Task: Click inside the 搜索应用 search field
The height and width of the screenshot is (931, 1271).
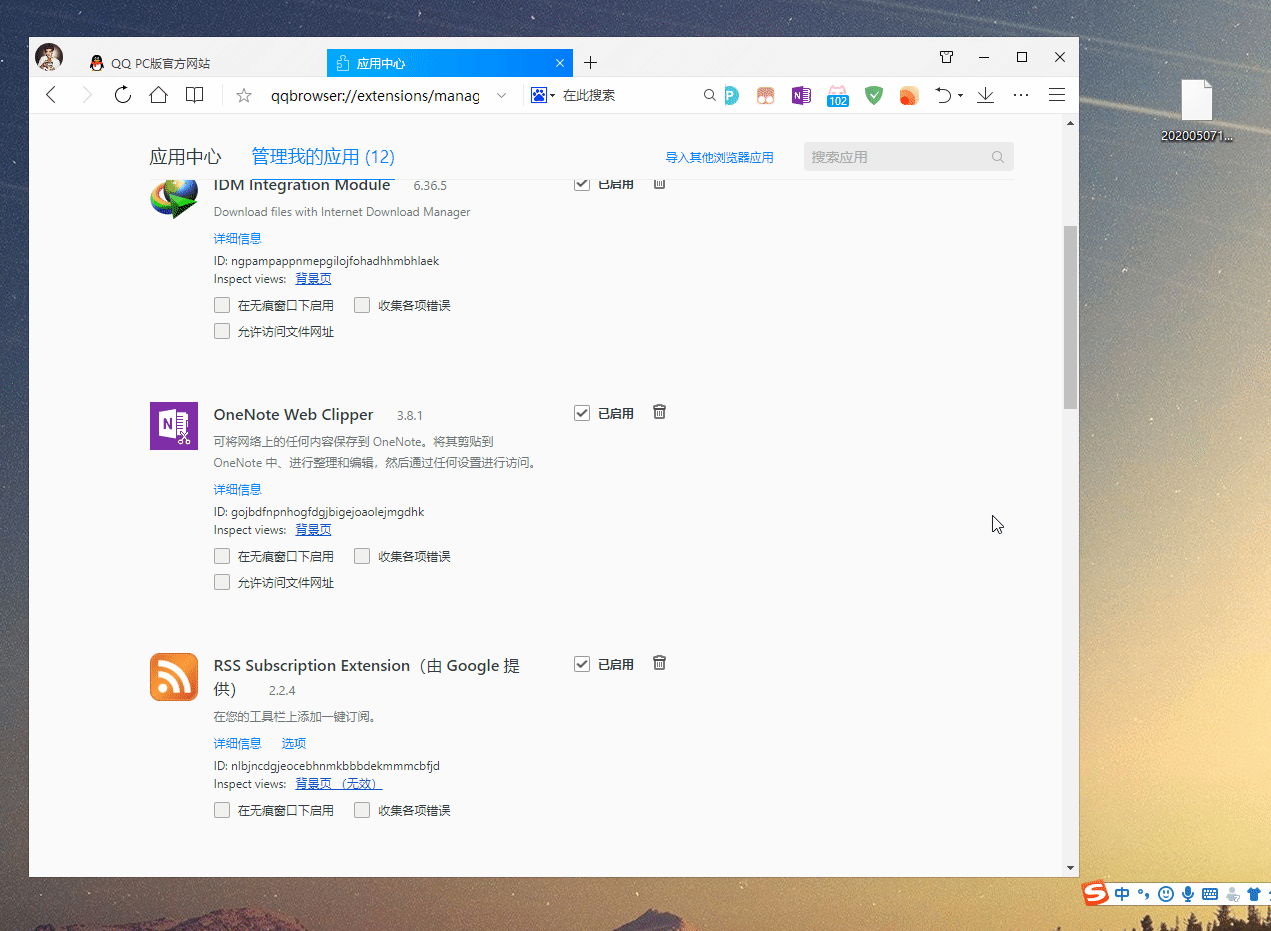Action: pos(900,156)
